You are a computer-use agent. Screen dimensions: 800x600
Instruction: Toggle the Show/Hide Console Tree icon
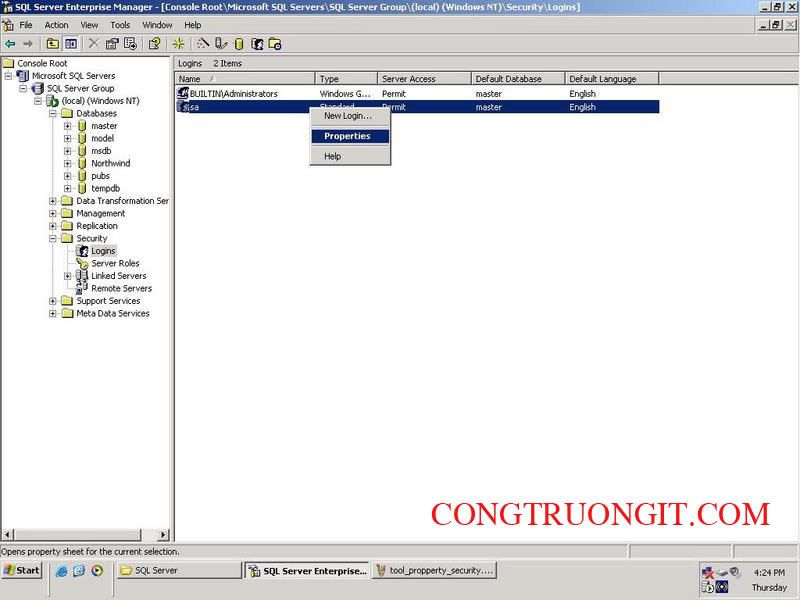click(x=71, y=44)
